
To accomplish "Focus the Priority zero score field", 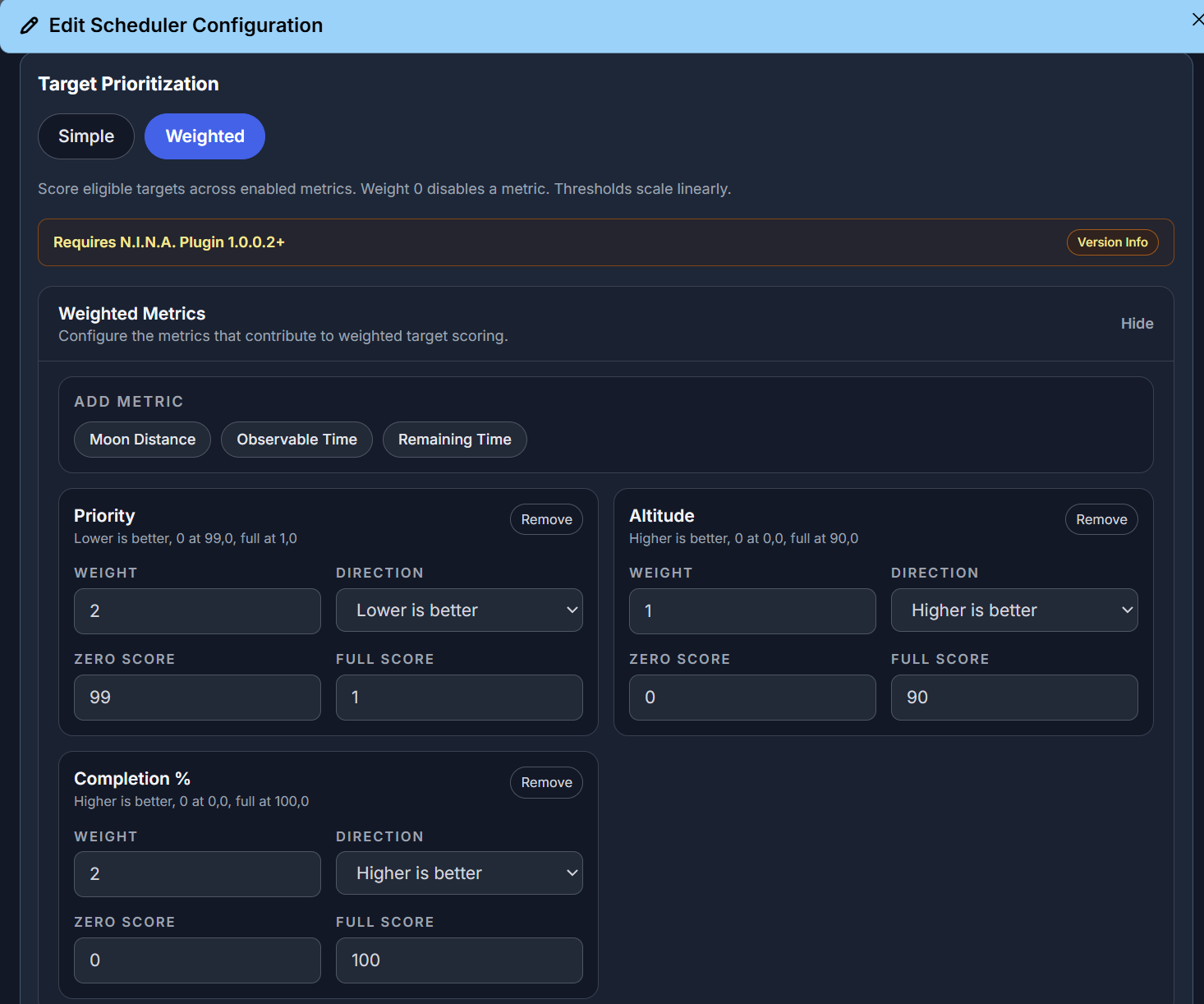I will (197, 698).
